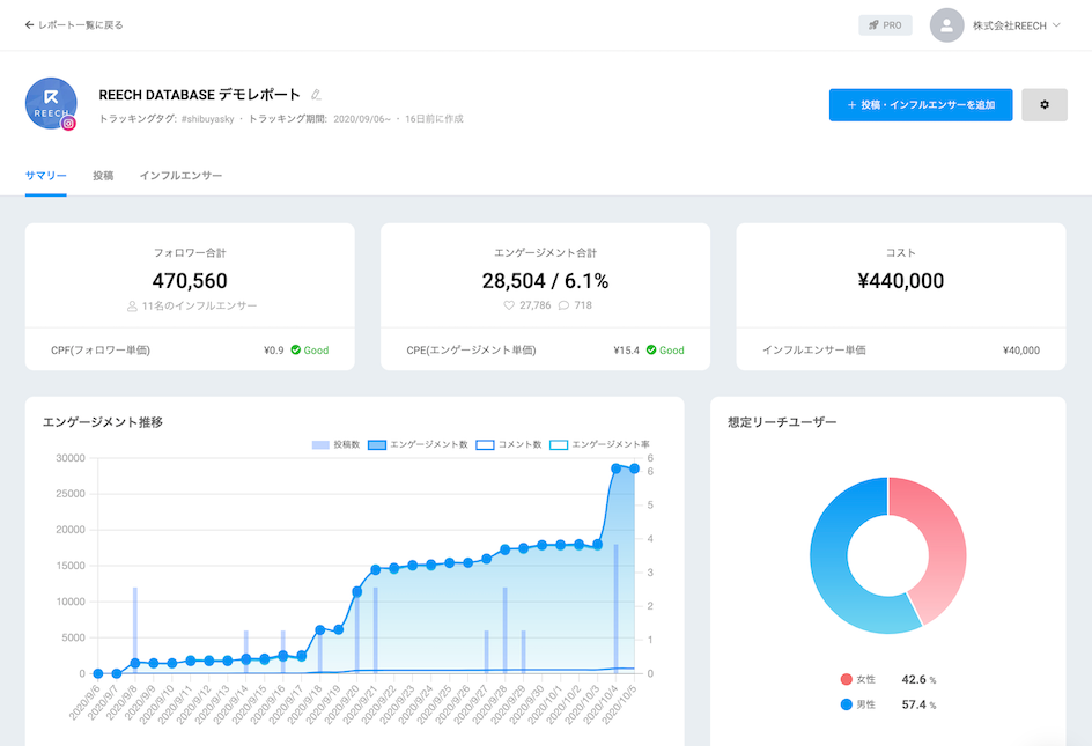Click the last engagement data point for 2020/10/5
1092x747 pixels.
coord(634,469)
